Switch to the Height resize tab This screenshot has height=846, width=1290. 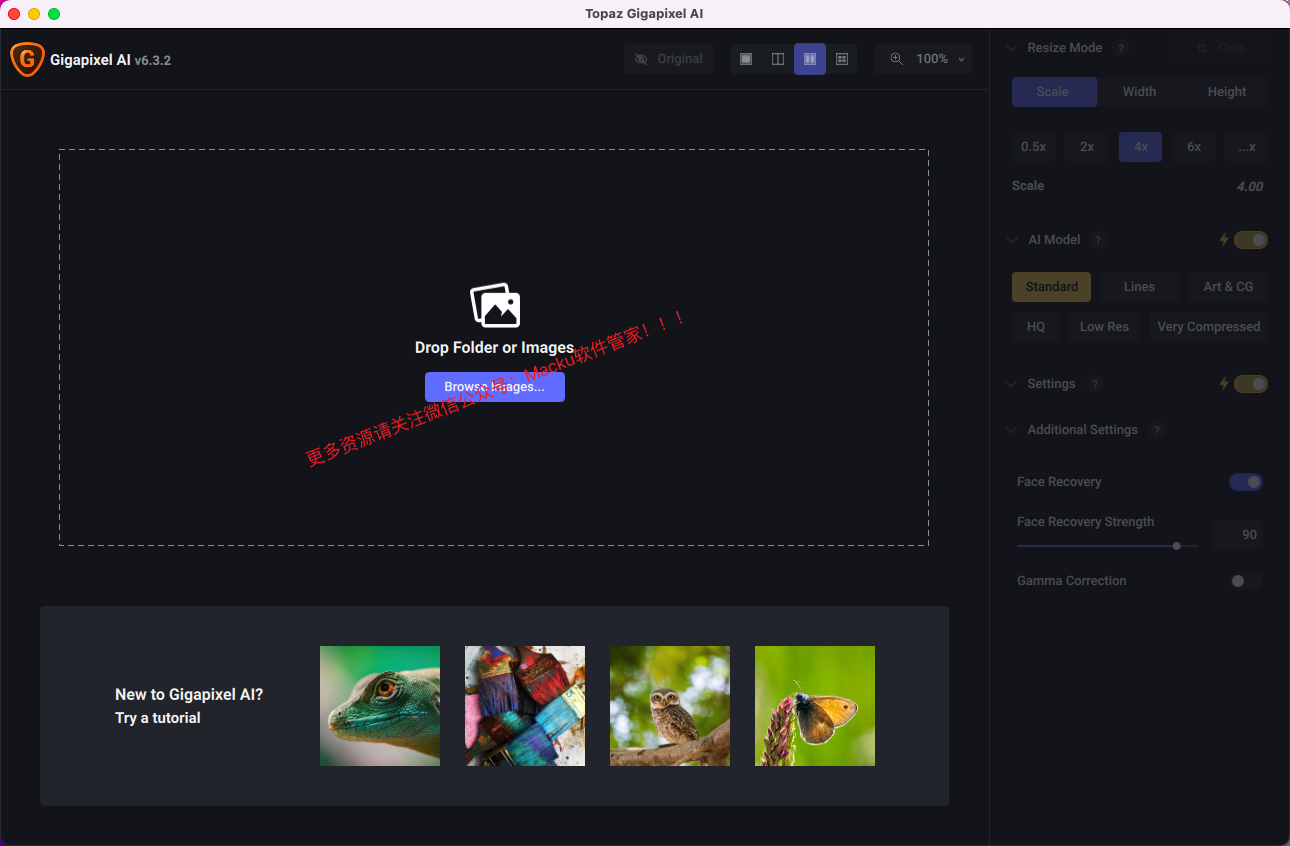pos(1226,92)
